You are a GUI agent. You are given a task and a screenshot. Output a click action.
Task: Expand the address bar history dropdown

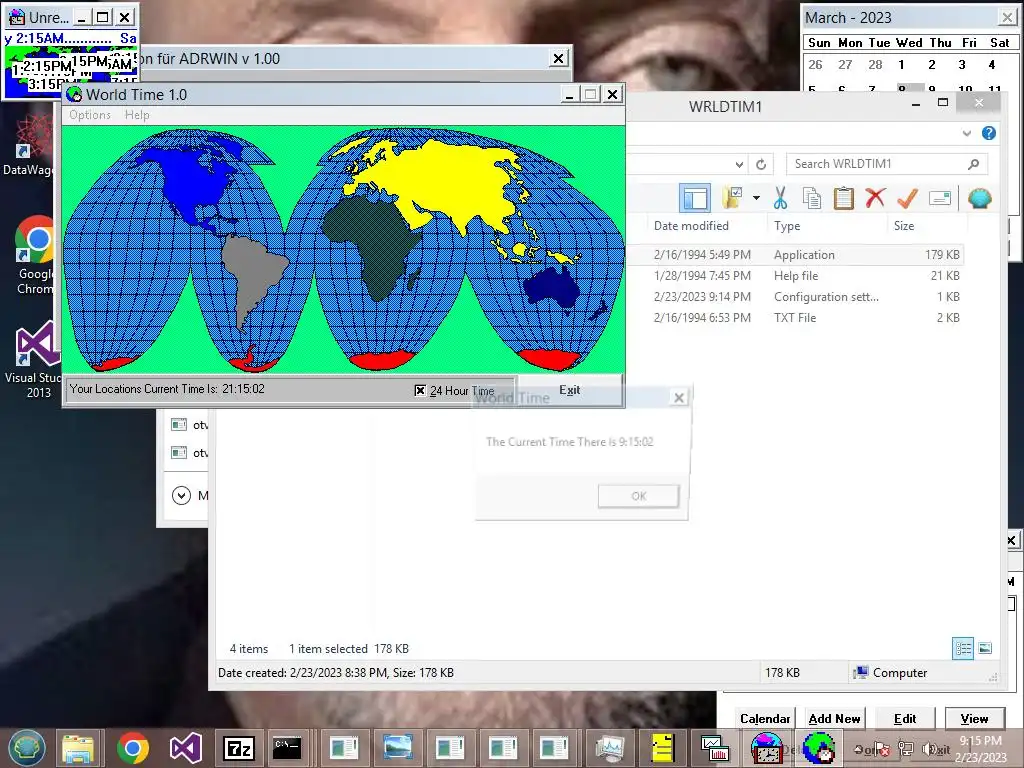coord(739,165)
